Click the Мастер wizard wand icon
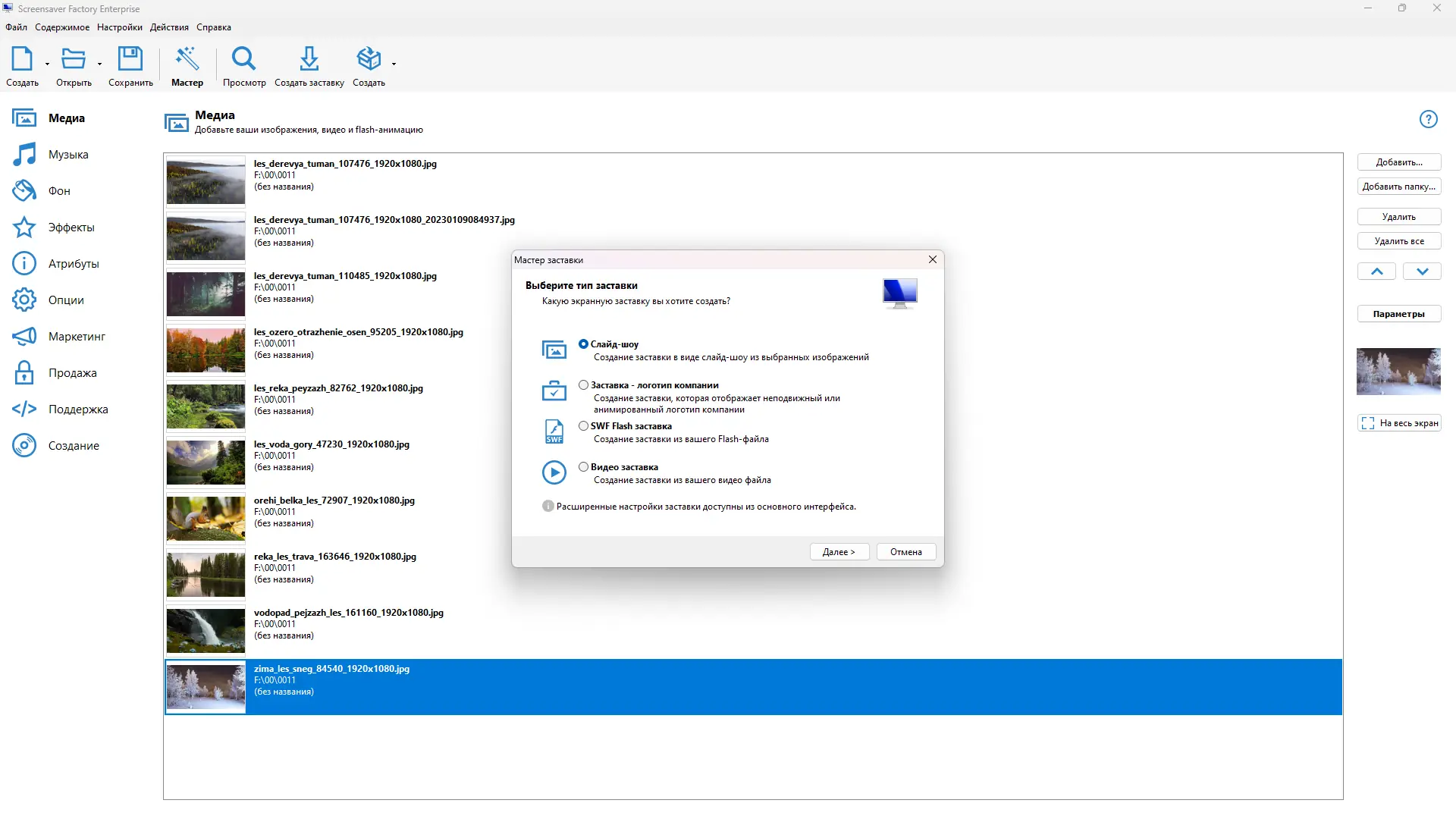1456x819 pixels. point(187,59)
